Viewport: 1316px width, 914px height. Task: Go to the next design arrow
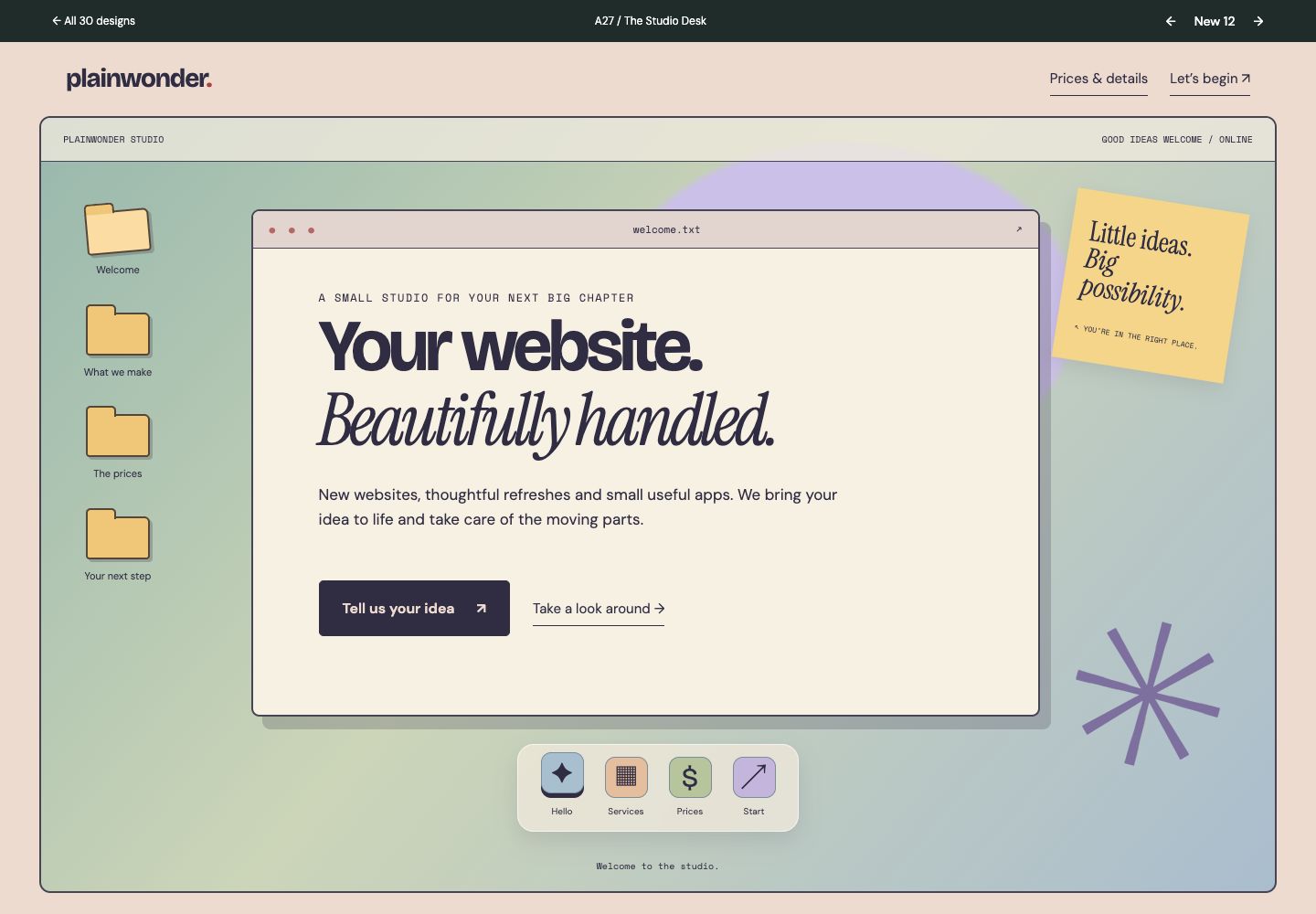pos(1258,21)
